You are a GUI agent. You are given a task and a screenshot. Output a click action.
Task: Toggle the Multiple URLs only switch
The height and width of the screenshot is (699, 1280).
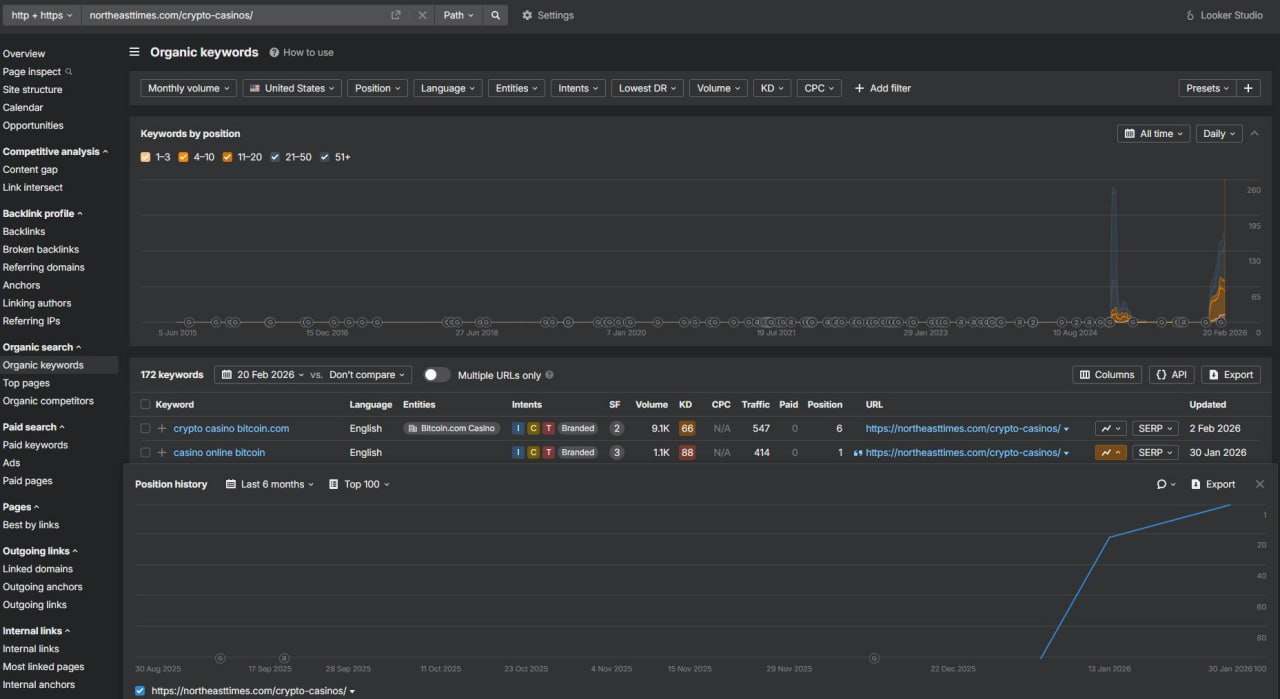436,375
